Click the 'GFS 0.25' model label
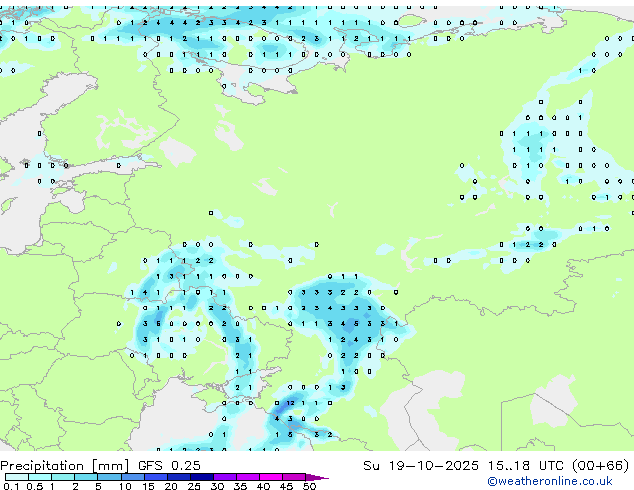The width and height of the screenshot is (634, 490). (x=169, y=466)
